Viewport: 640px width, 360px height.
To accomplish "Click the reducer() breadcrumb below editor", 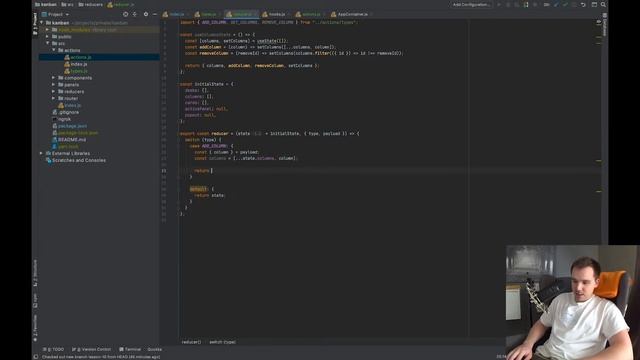I will (191, 342).
